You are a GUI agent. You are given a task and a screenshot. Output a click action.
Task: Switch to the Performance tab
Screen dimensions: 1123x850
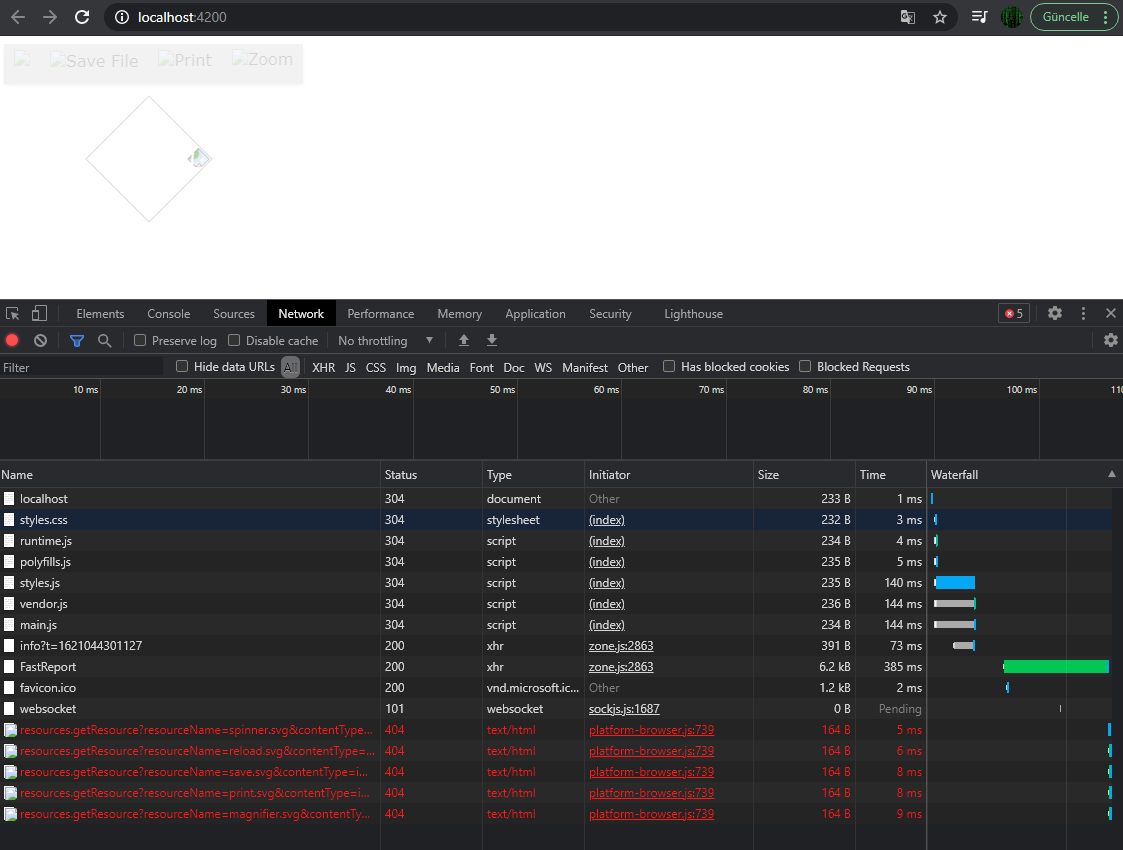[x=380, y=314]
